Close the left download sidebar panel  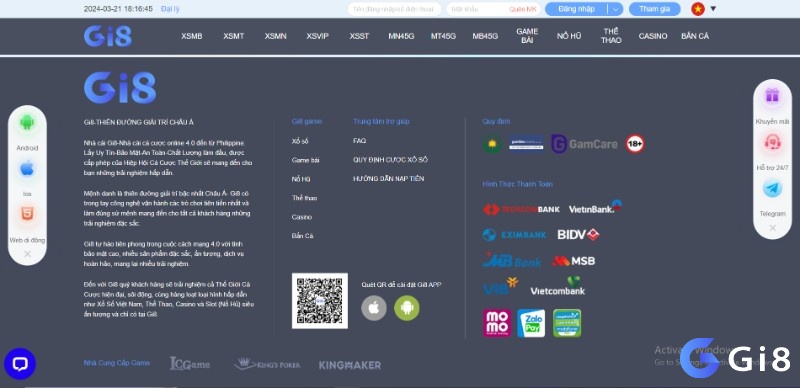[27, 254]
